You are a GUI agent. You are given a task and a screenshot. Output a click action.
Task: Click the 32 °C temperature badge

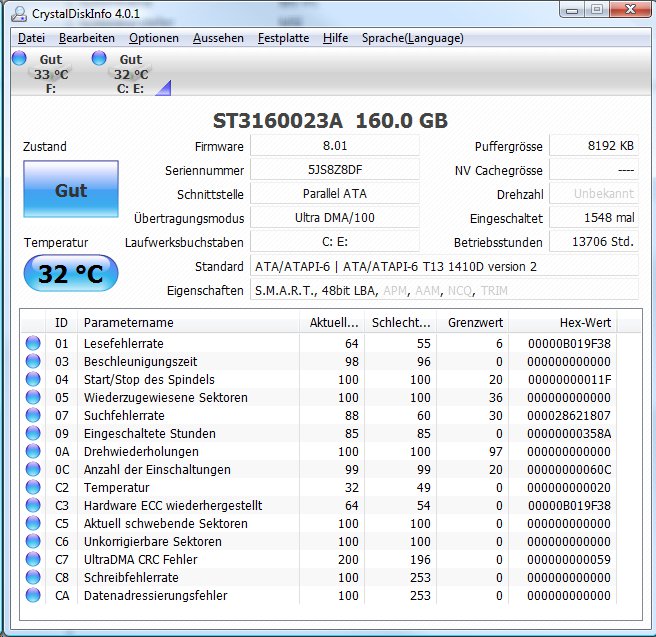[71, 274]
